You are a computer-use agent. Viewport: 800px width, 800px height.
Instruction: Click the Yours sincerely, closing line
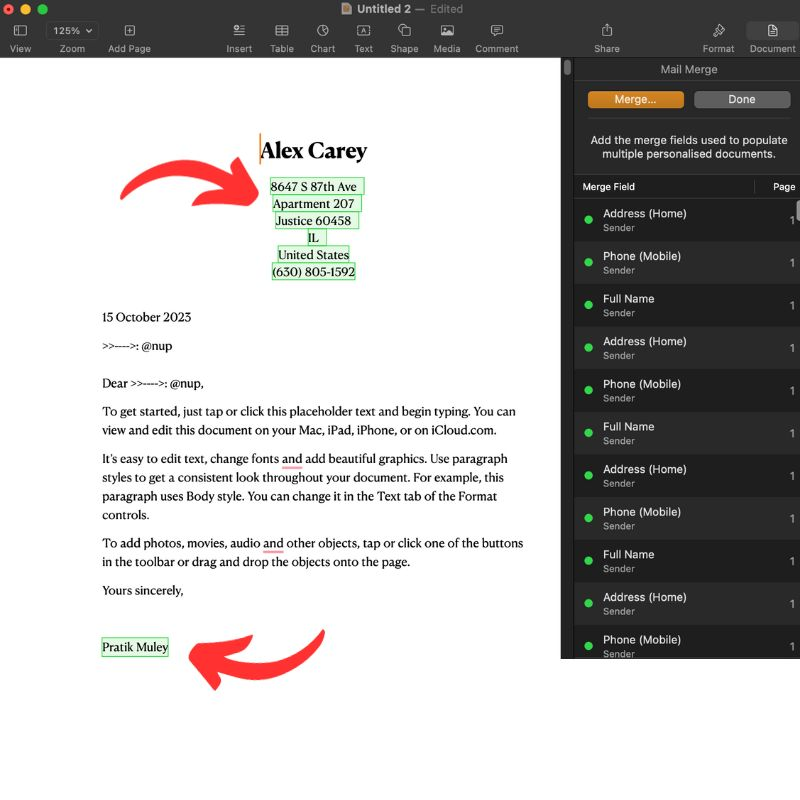142,590
